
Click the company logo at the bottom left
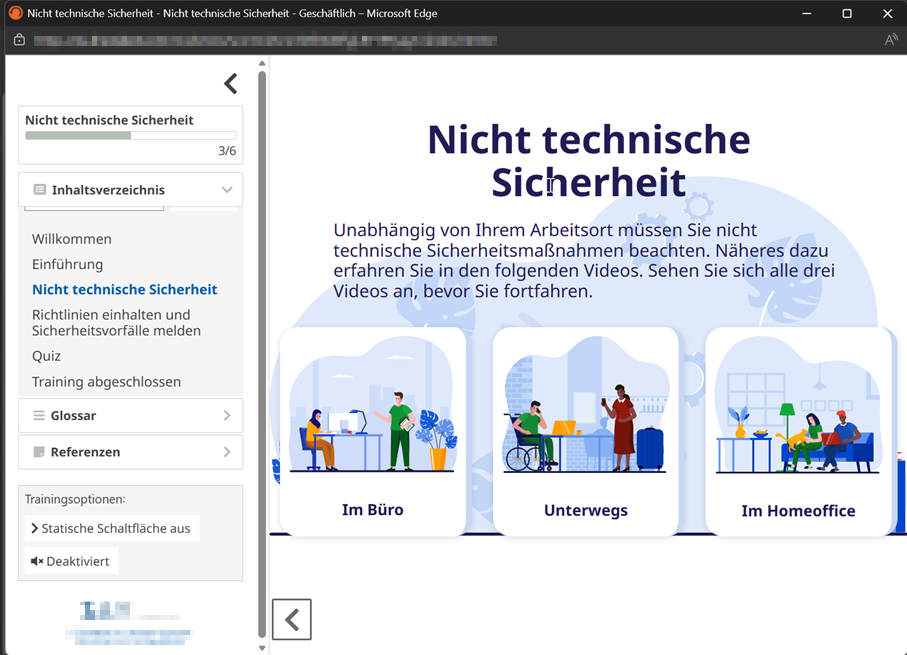click(128, 618)
